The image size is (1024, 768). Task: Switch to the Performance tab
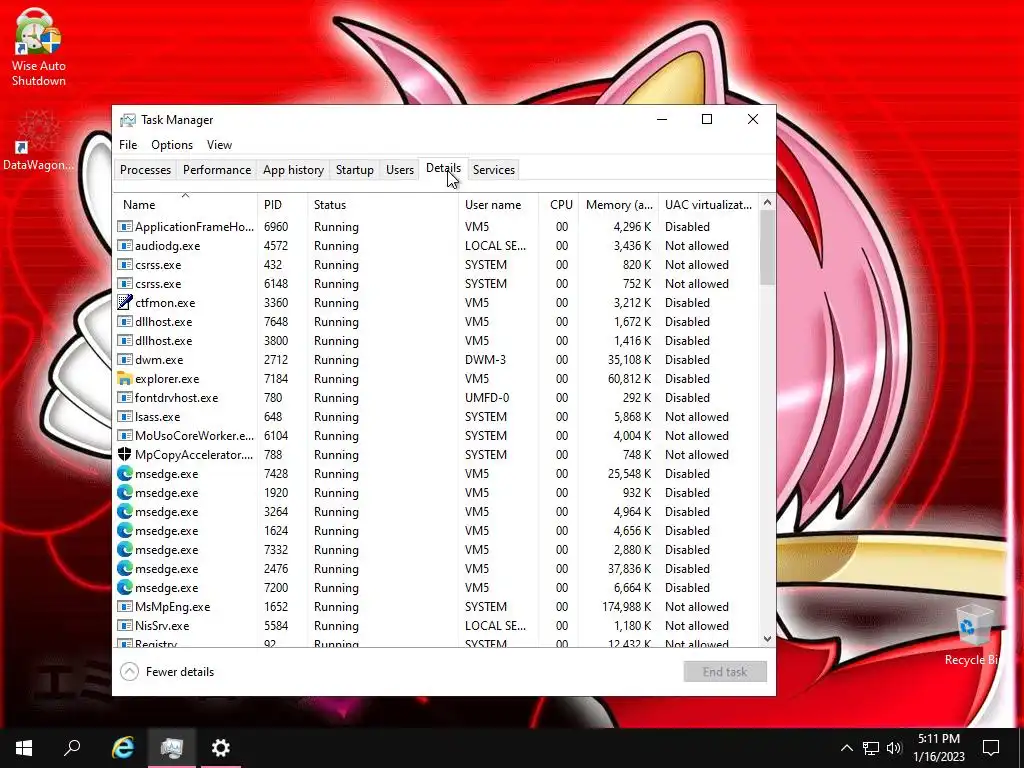pyautogui.click(x=217, y=170)
